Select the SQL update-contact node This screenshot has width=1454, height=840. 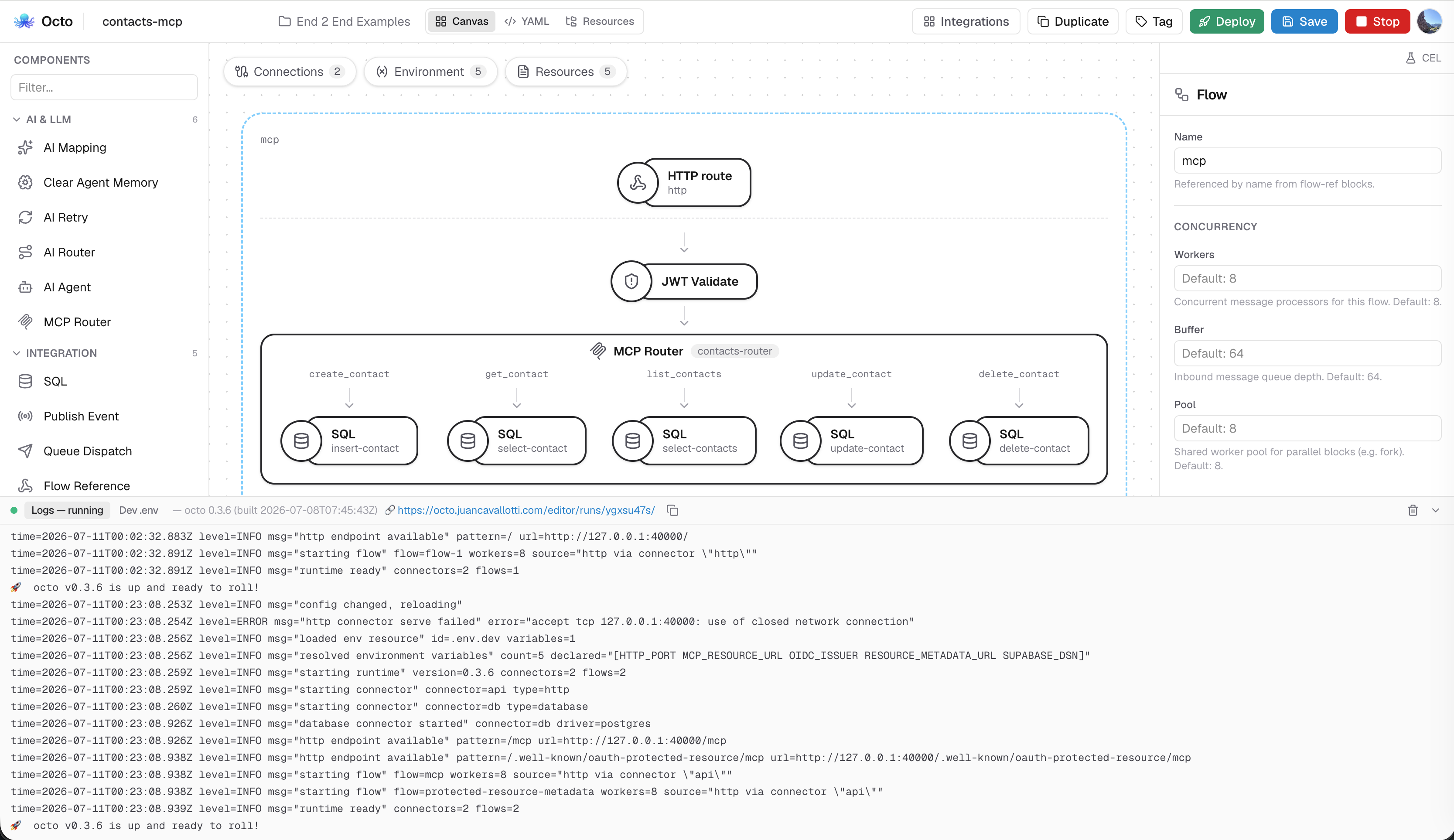851,441
